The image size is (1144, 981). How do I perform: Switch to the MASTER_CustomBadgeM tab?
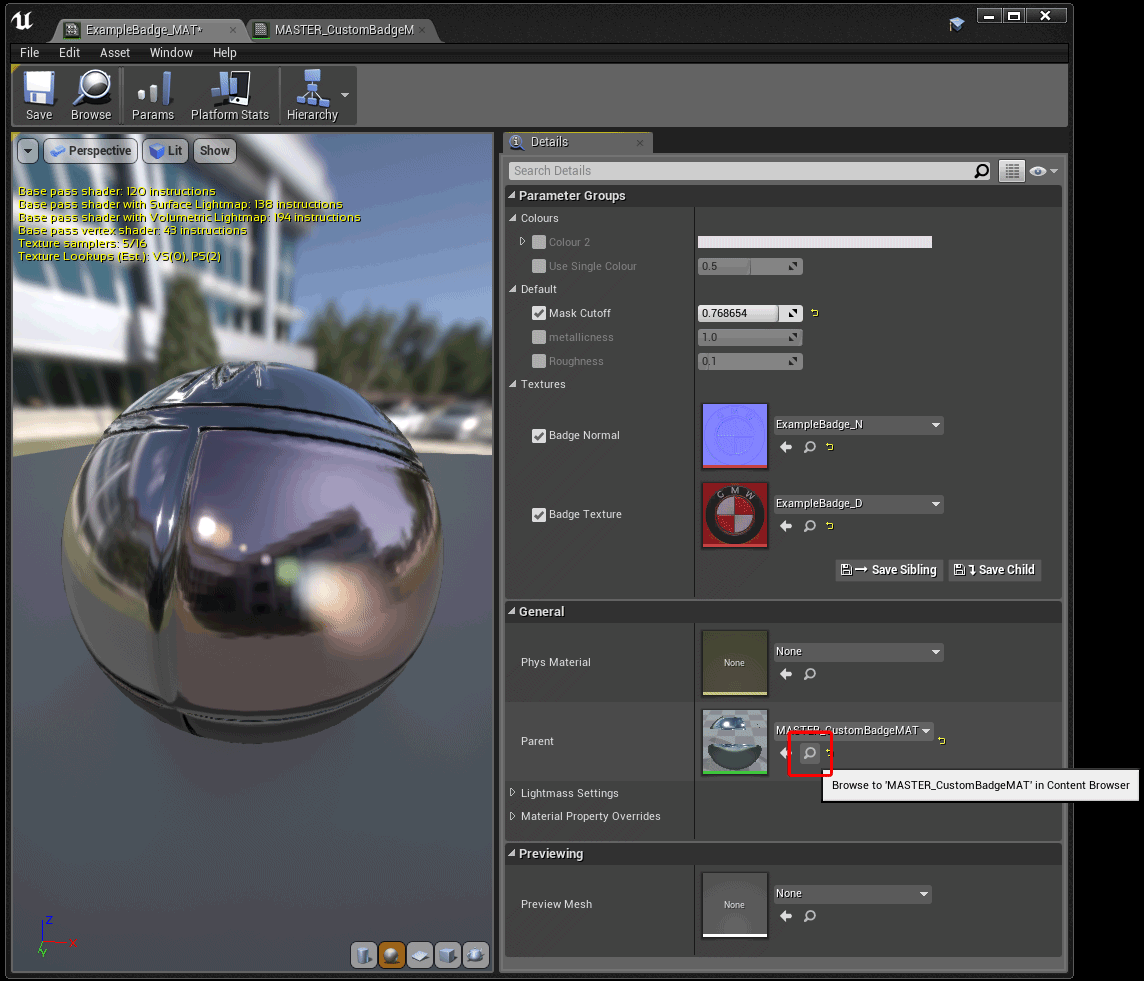pyautogui.click(x=340, y=30)
